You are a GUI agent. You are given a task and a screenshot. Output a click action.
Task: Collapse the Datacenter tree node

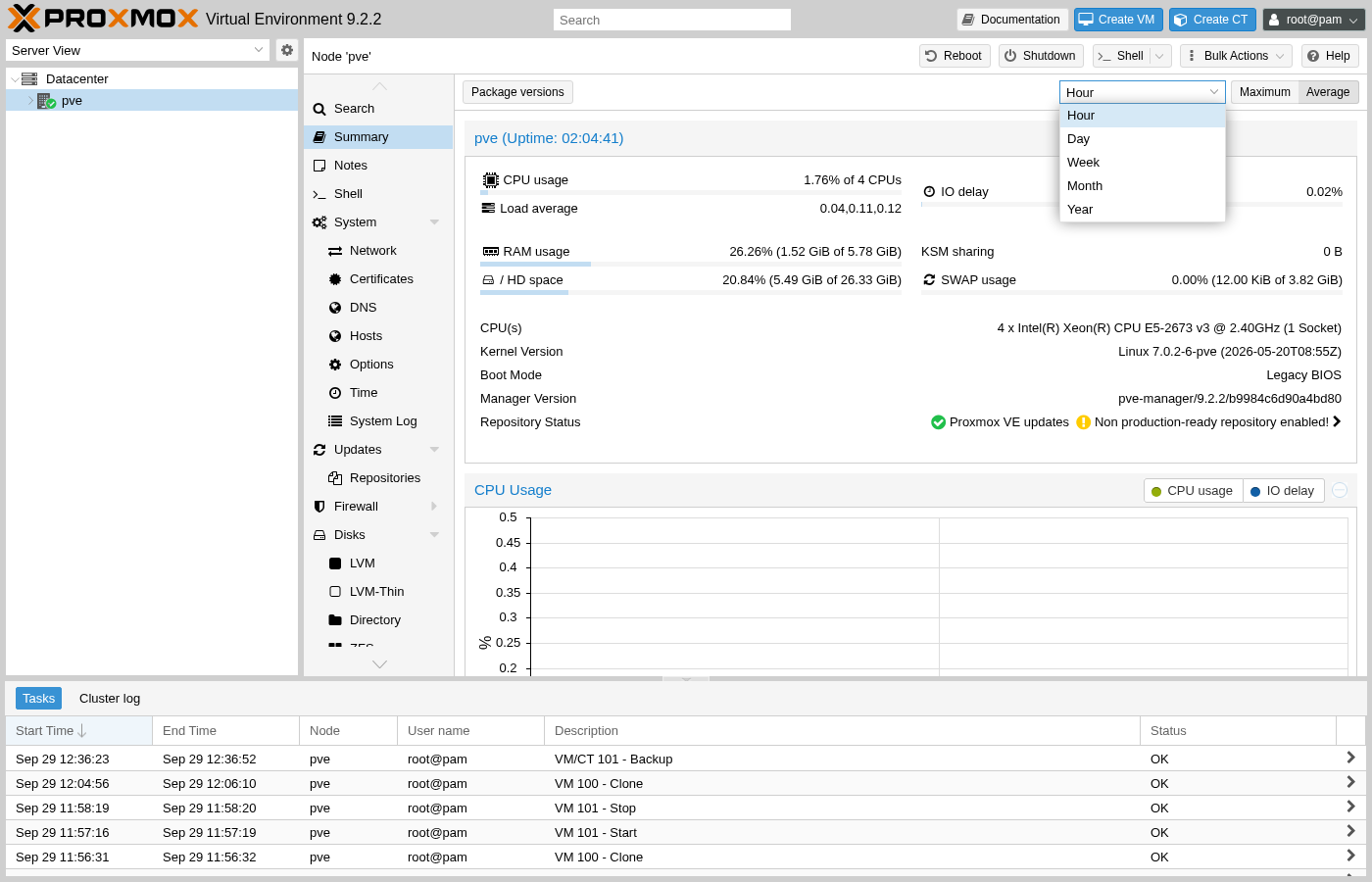point(14,79)
